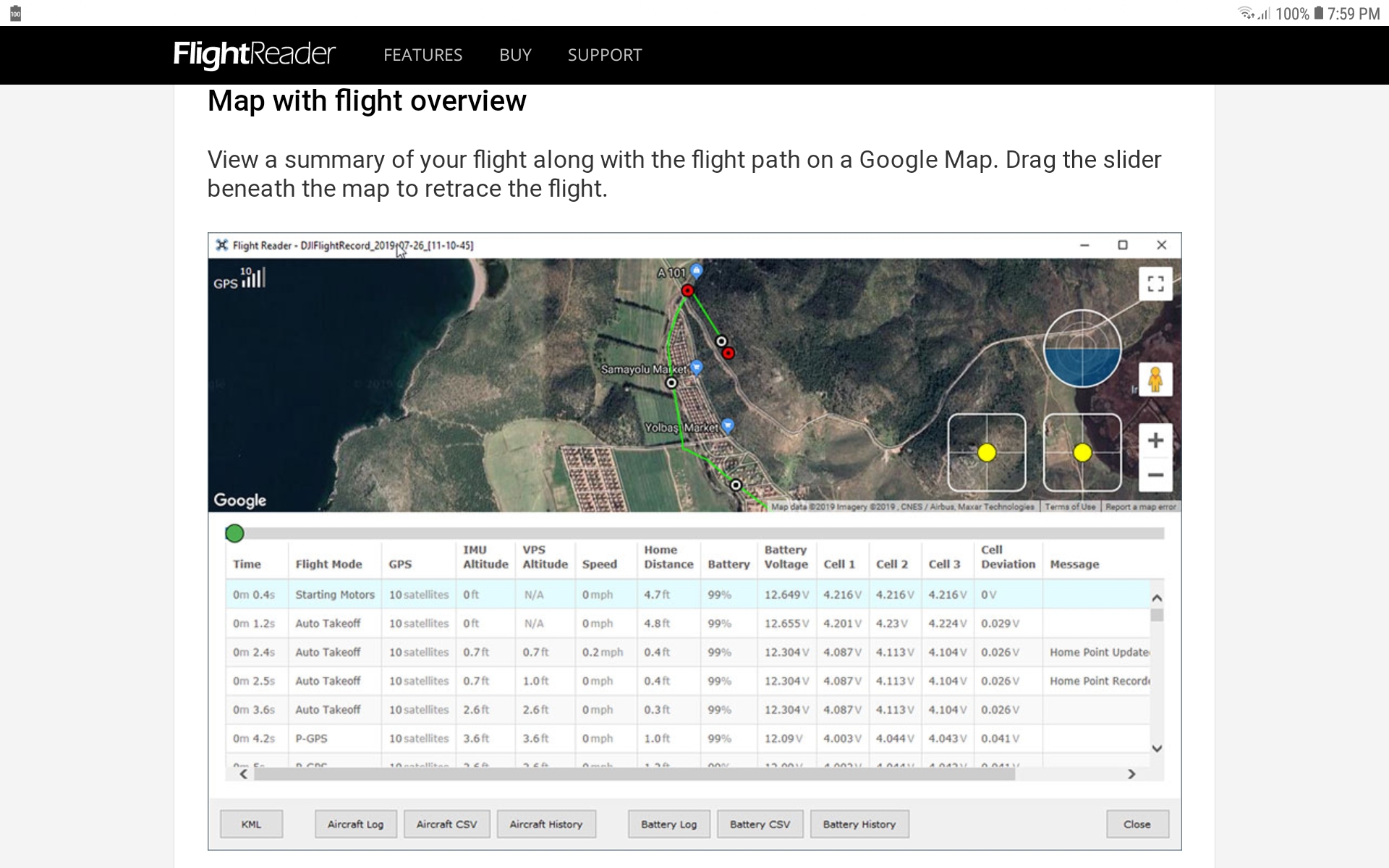Viewport: 1389px width, 868px height.
Task: Open the Battery Log
Action: 668,824
